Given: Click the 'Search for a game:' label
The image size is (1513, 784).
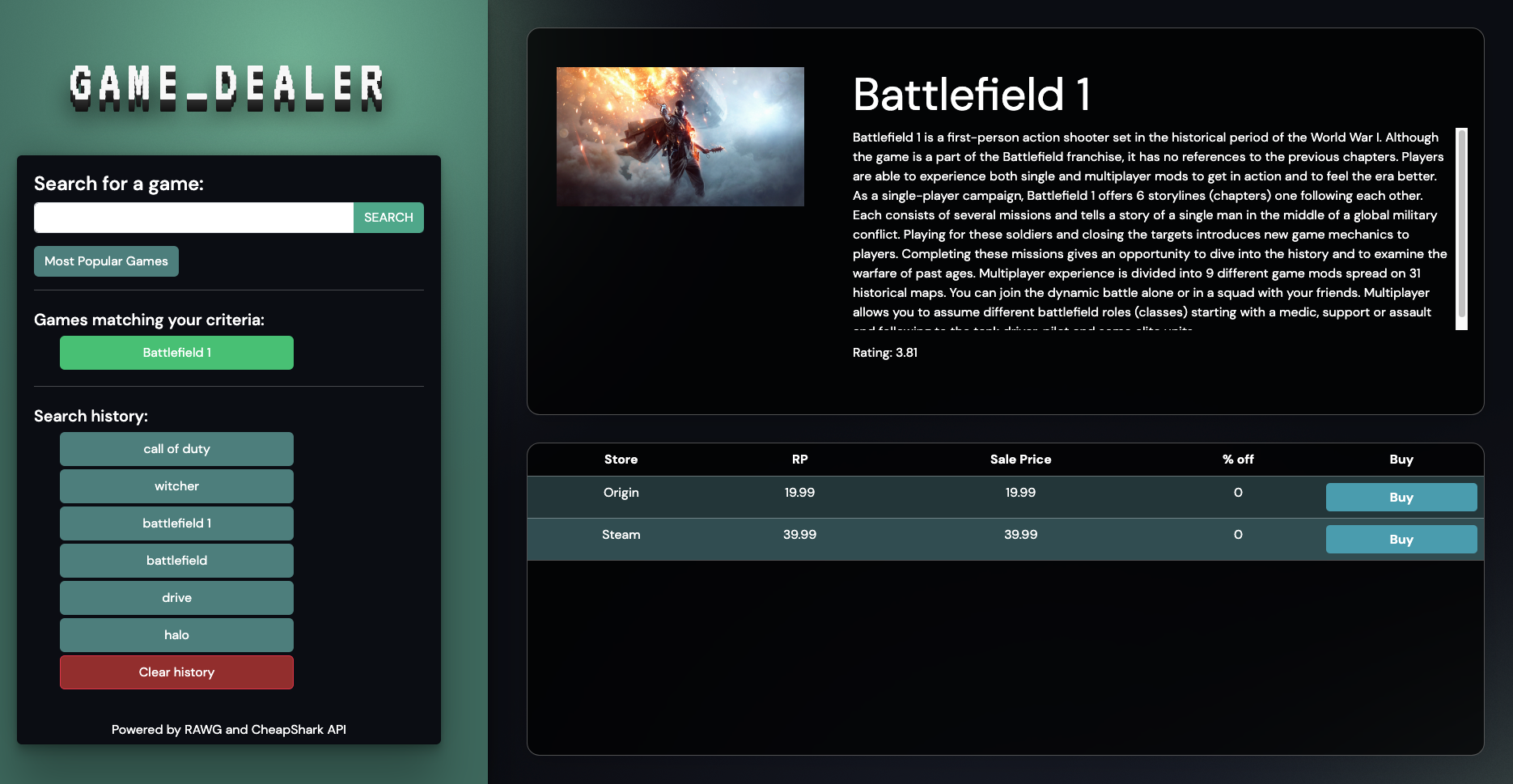Looking at the screenshot, I should tap(119, 184).
